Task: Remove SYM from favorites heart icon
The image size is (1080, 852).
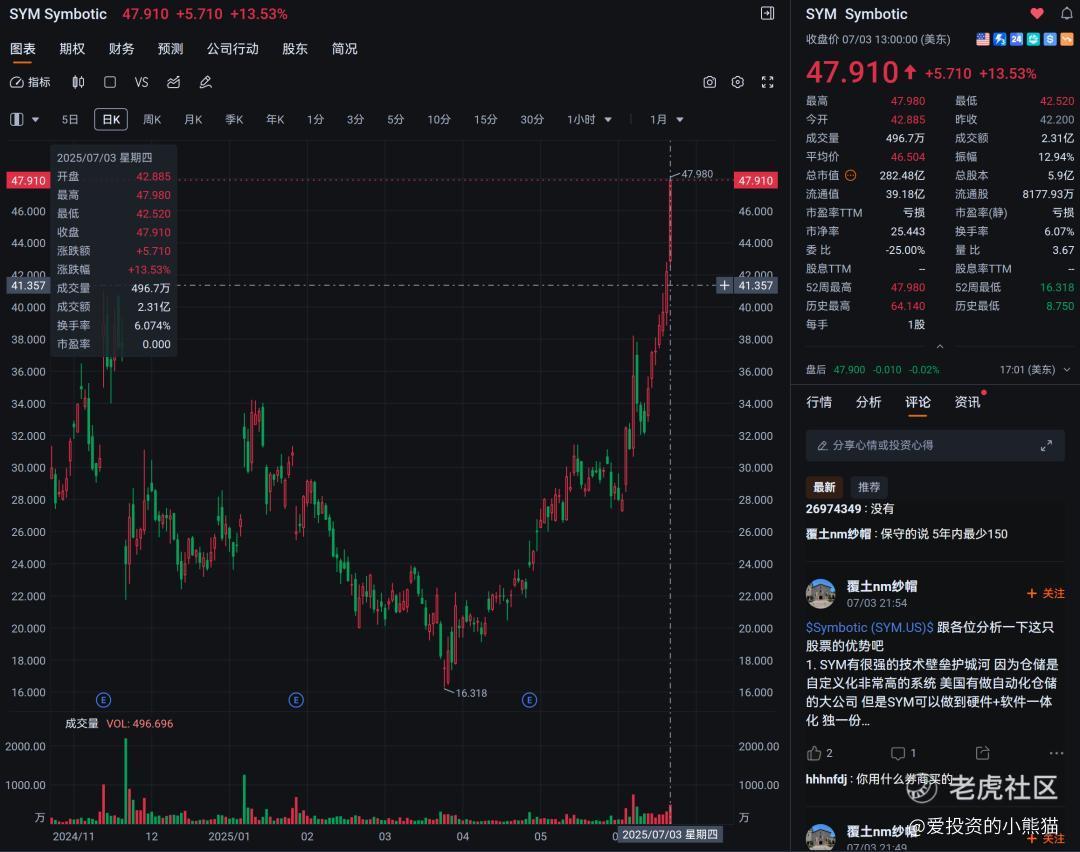Action: click(x=1037, y=13)
